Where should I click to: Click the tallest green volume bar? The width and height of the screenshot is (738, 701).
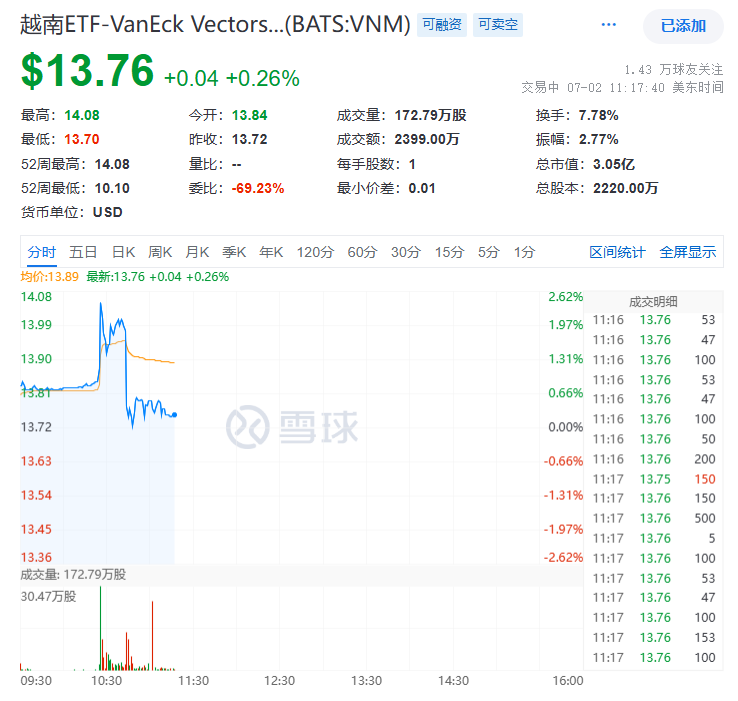click(100, 628)
